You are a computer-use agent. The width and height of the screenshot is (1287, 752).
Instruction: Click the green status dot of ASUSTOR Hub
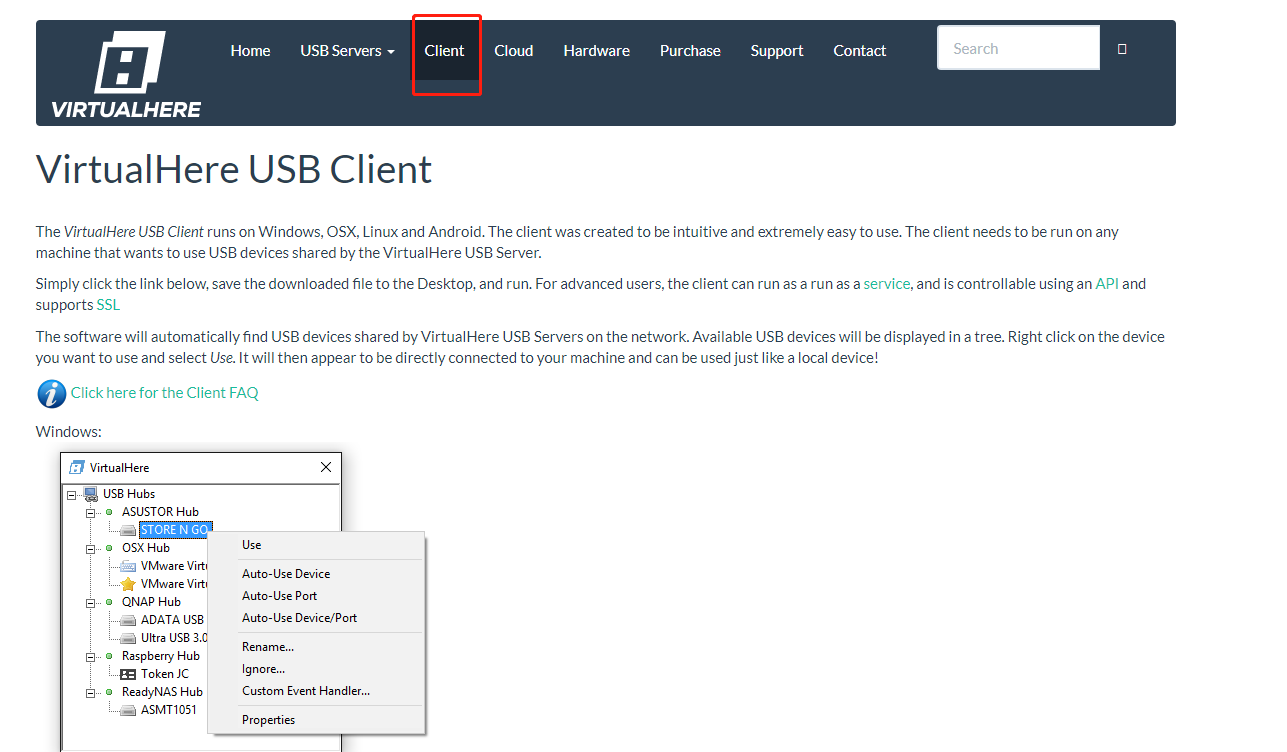pyautogui.click(x=109, y=512)
